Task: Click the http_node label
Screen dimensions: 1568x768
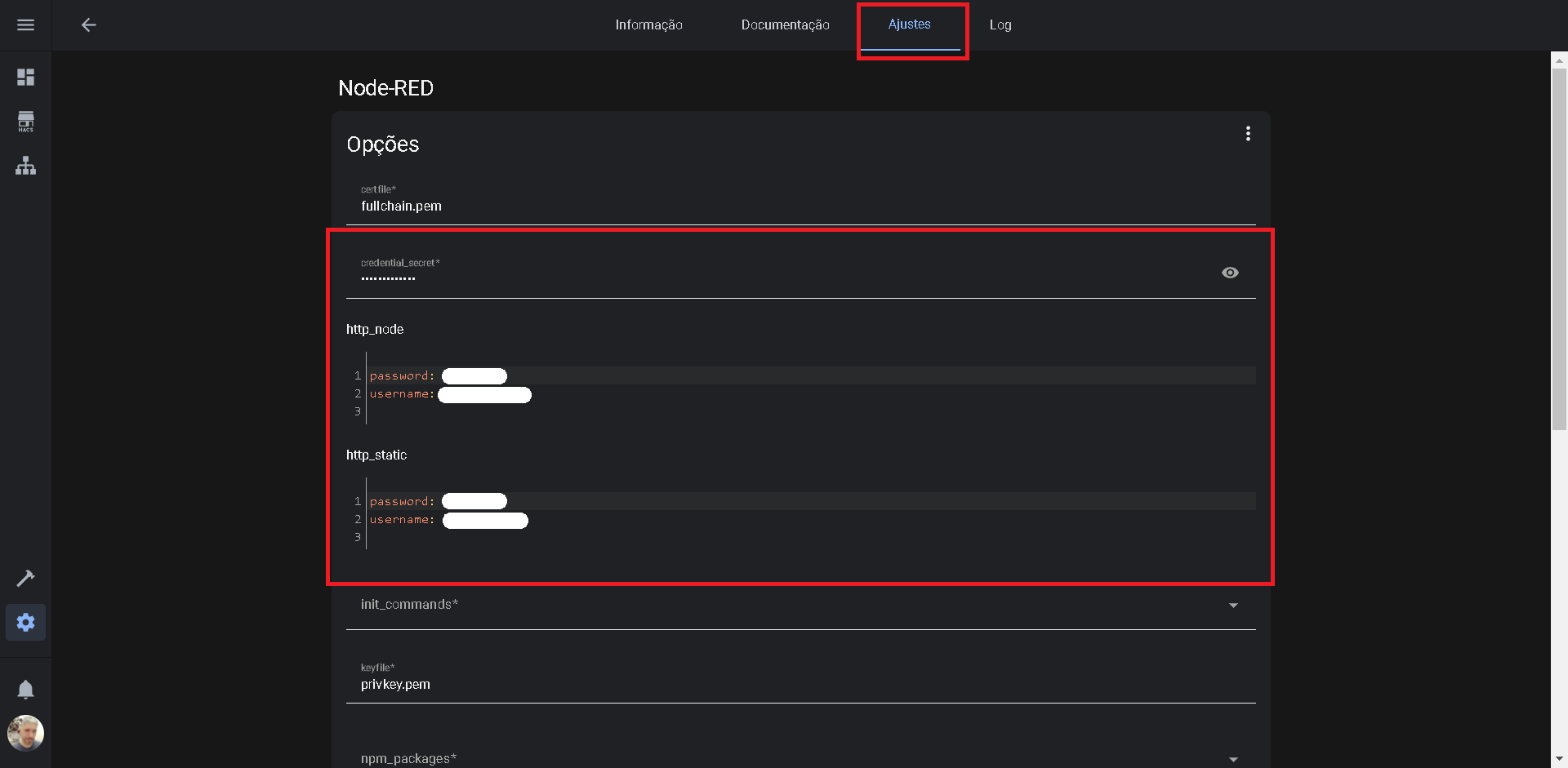Action: pos(375,330)
